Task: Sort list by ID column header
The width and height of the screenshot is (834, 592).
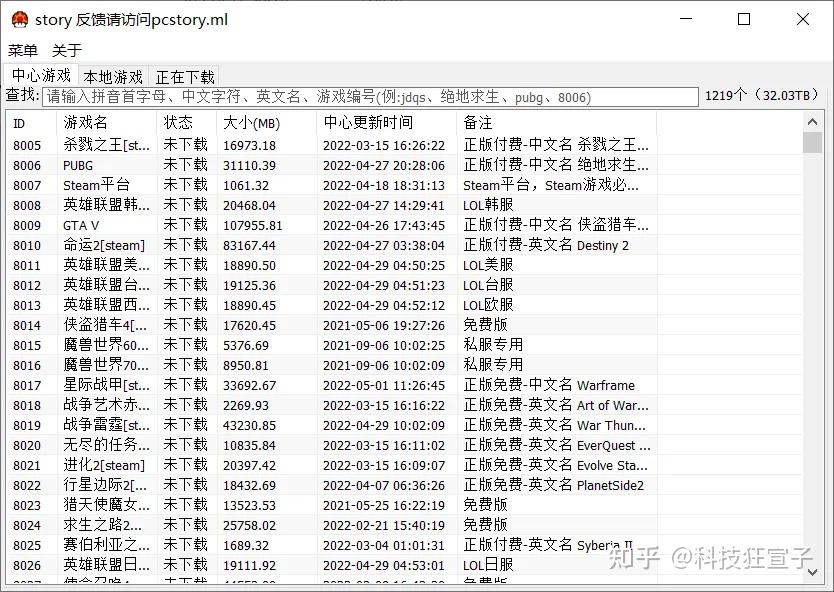Action: pyautogui.click(x=30, y=123)
